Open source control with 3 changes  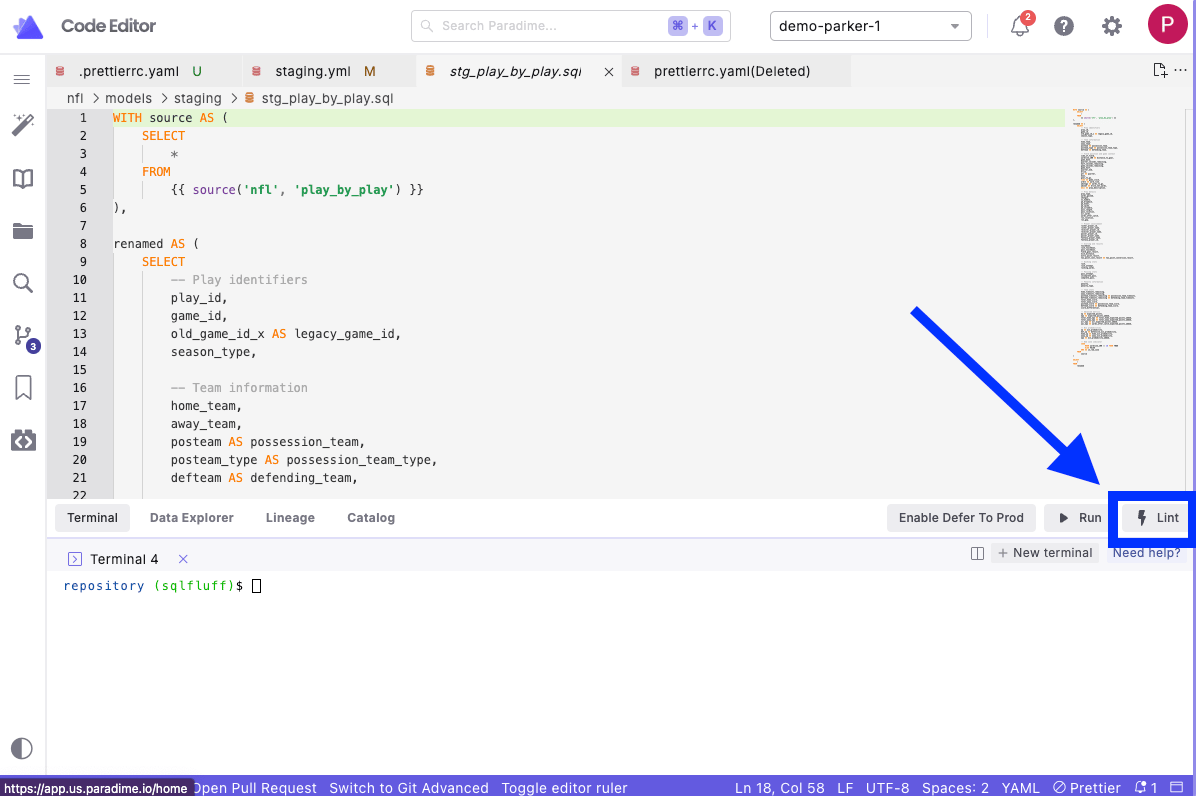pos(24,336)
